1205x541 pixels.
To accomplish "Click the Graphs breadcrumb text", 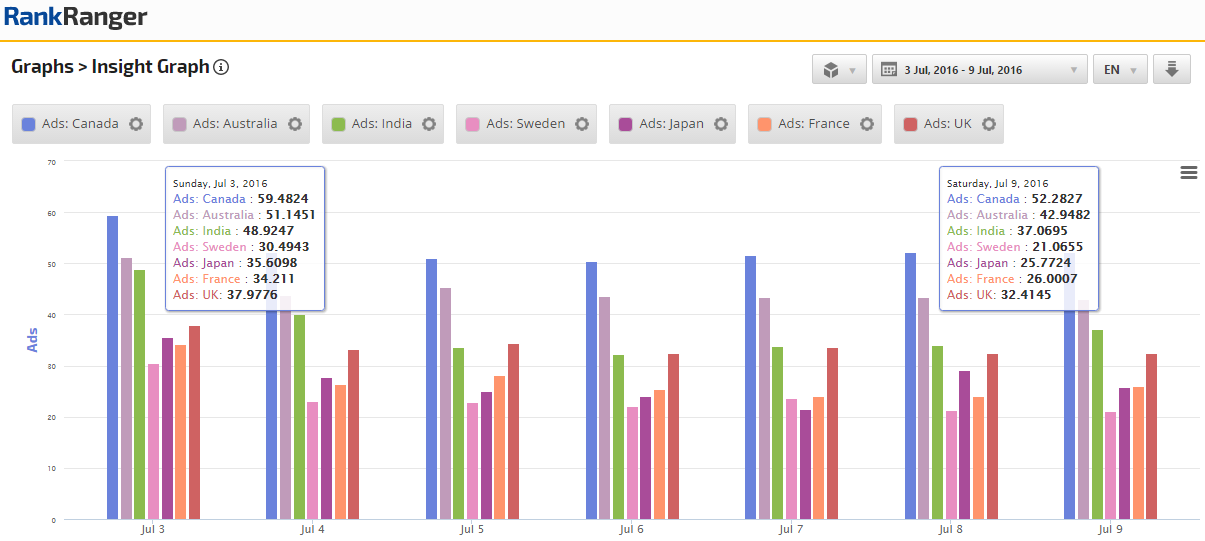I will pos(42,67).
